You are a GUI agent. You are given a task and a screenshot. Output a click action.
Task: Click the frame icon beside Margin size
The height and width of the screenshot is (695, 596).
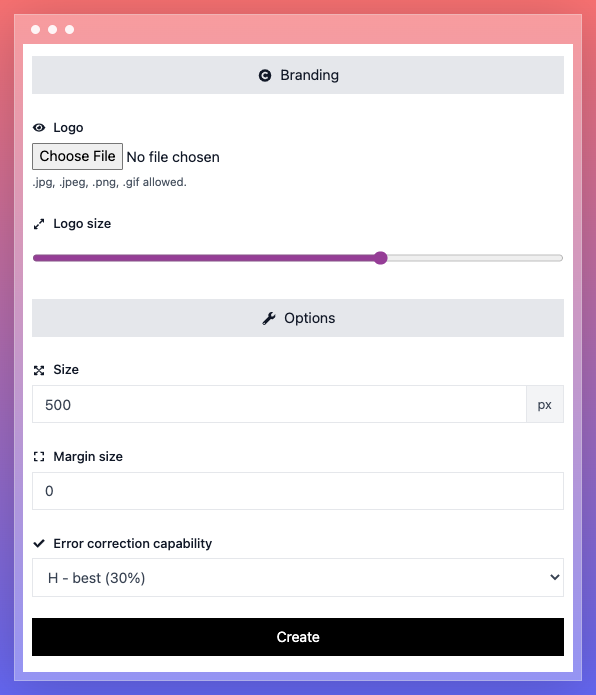(x=39, y=457)
